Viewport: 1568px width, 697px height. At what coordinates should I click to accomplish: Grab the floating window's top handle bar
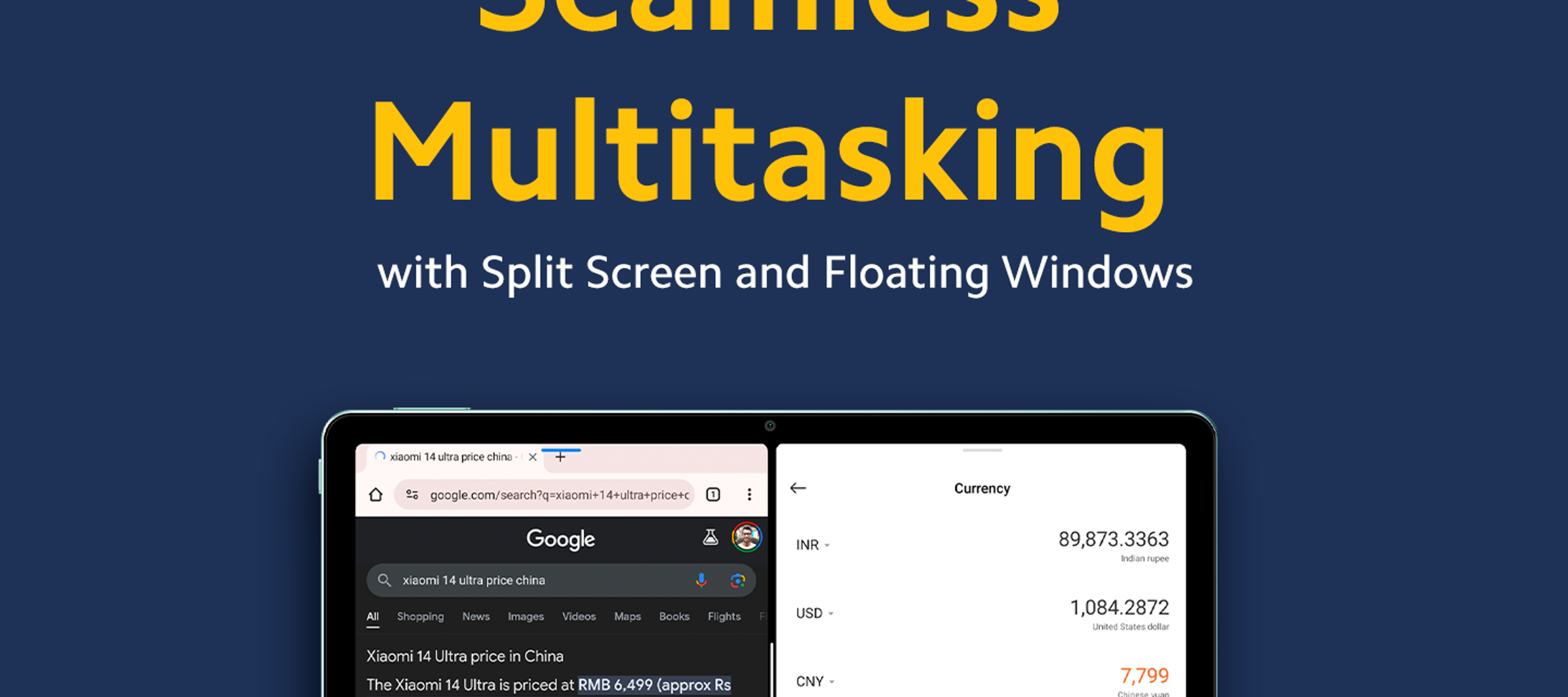[x=982, y=450]
